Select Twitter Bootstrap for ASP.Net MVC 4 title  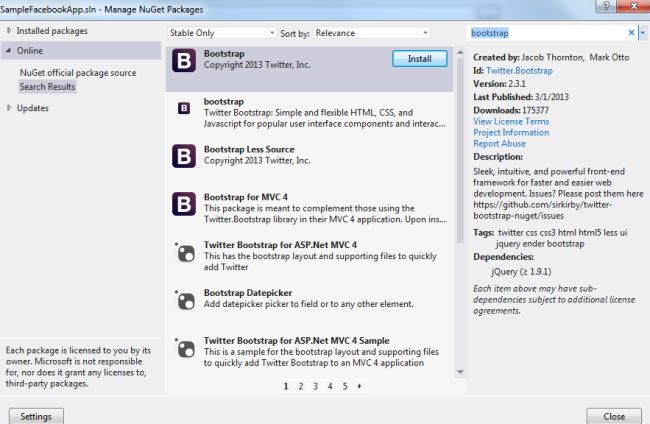tap(280, 245)
